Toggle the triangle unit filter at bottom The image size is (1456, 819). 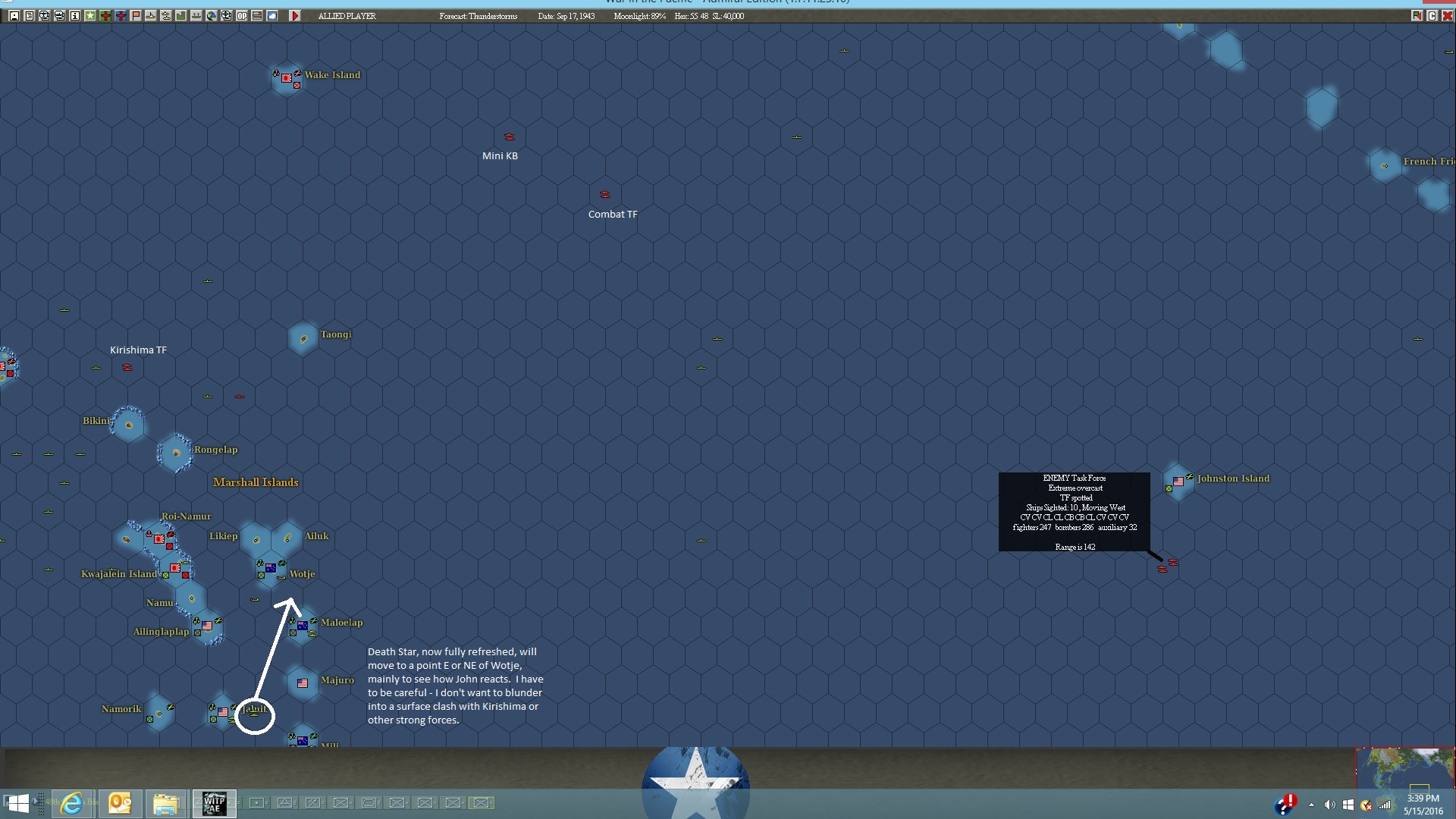tap(285, 802)
